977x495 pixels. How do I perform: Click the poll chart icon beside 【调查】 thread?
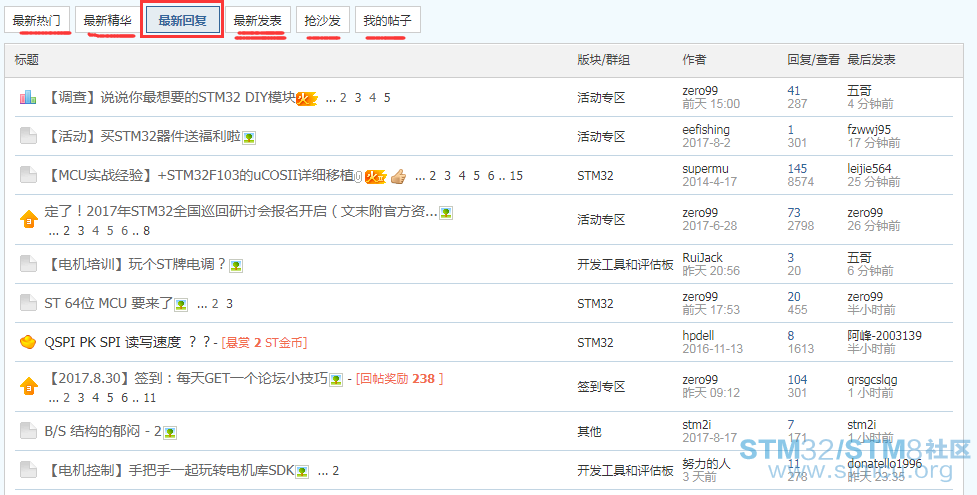(x=28, y=97)
